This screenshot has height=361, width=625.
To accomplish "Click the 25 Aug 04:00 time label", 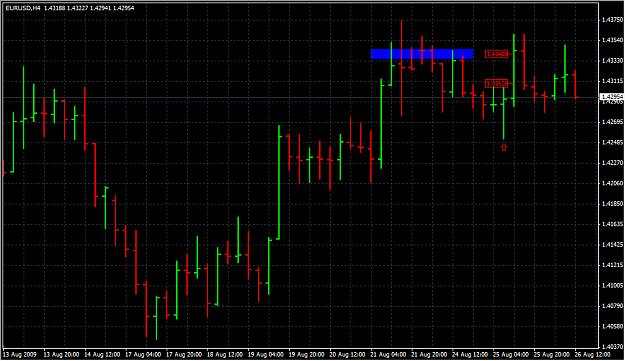I will (x=511, y=354).
